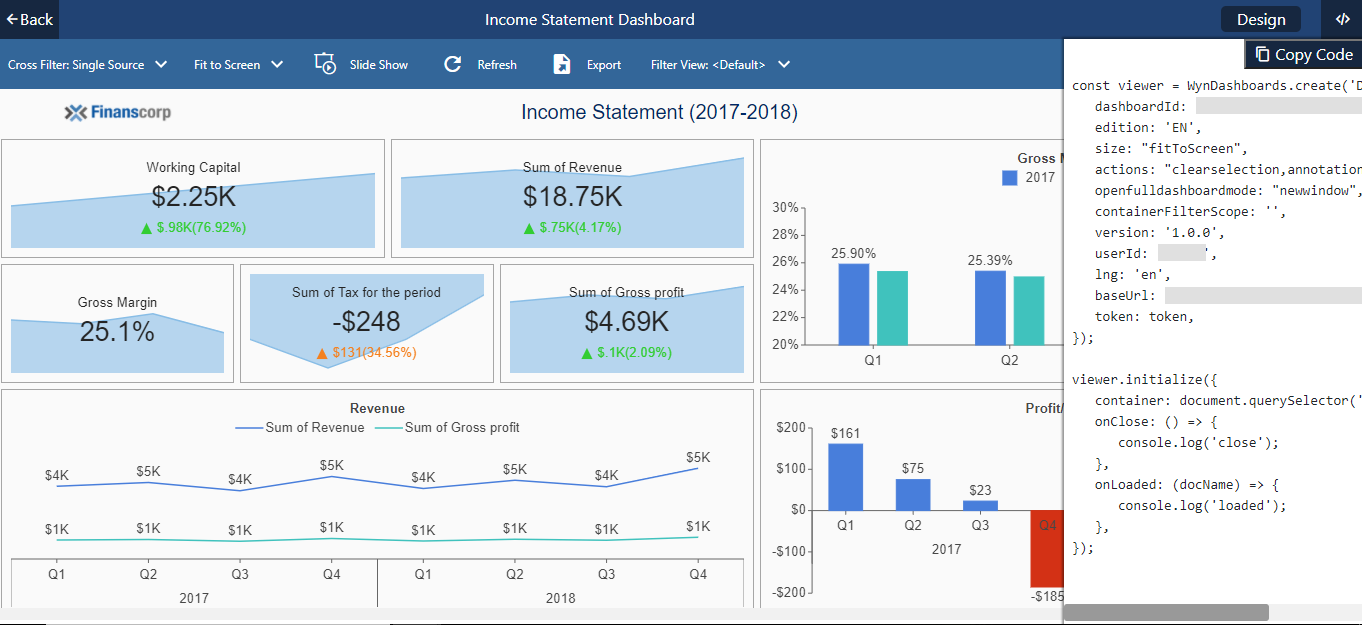Open the Filter View dropdown
The width and height of the screenshot is (1362, 625).
coord(720,65)
